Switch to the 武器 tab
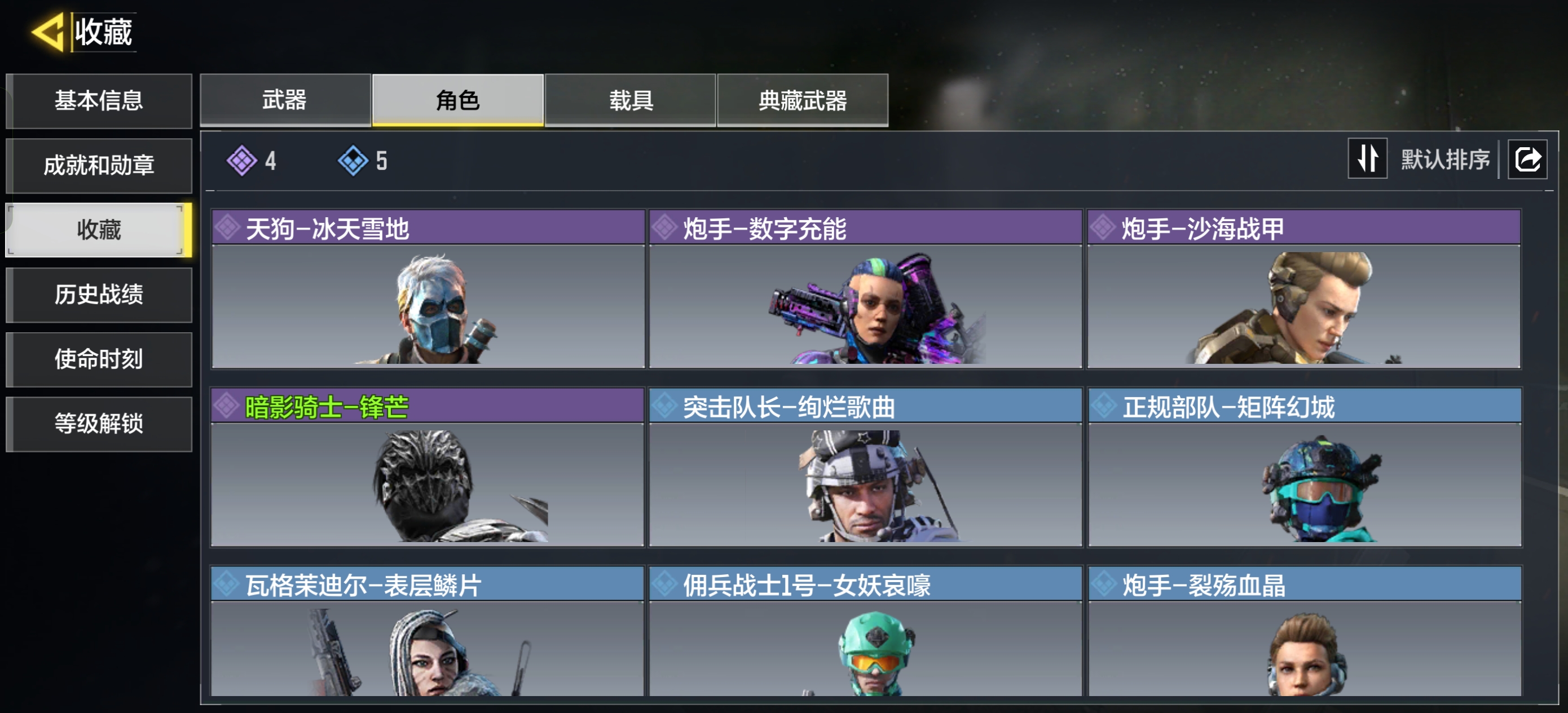1568x713 pixels. coord(285,100)
